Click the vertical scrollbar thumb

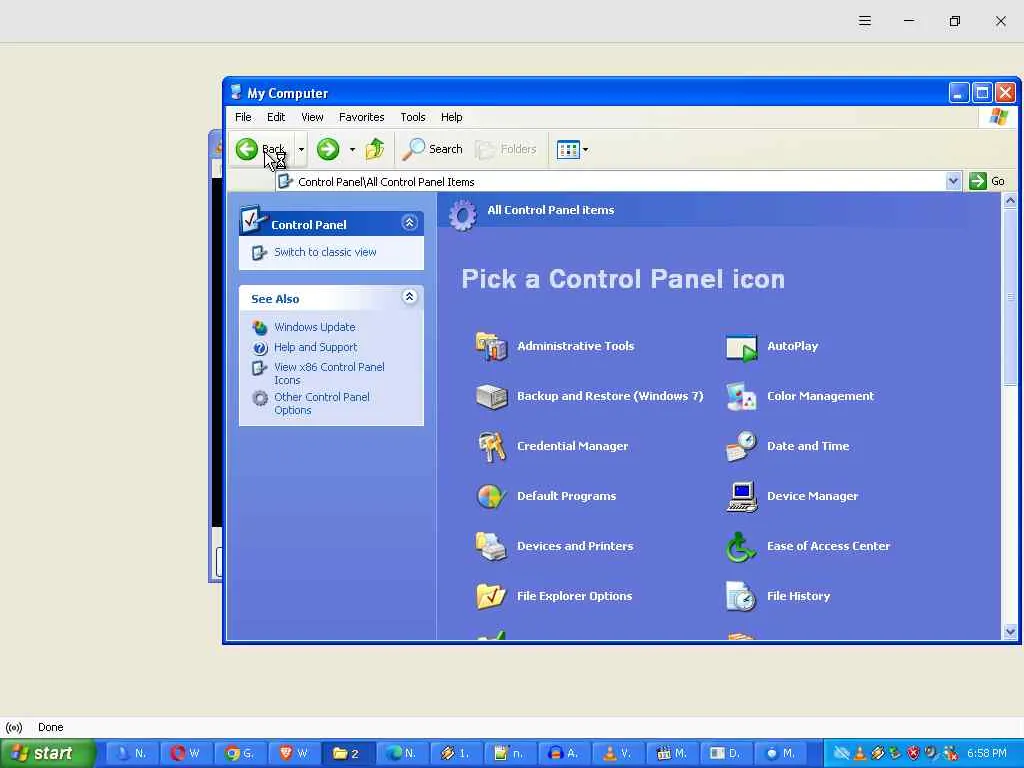[x=1010, y=297]
